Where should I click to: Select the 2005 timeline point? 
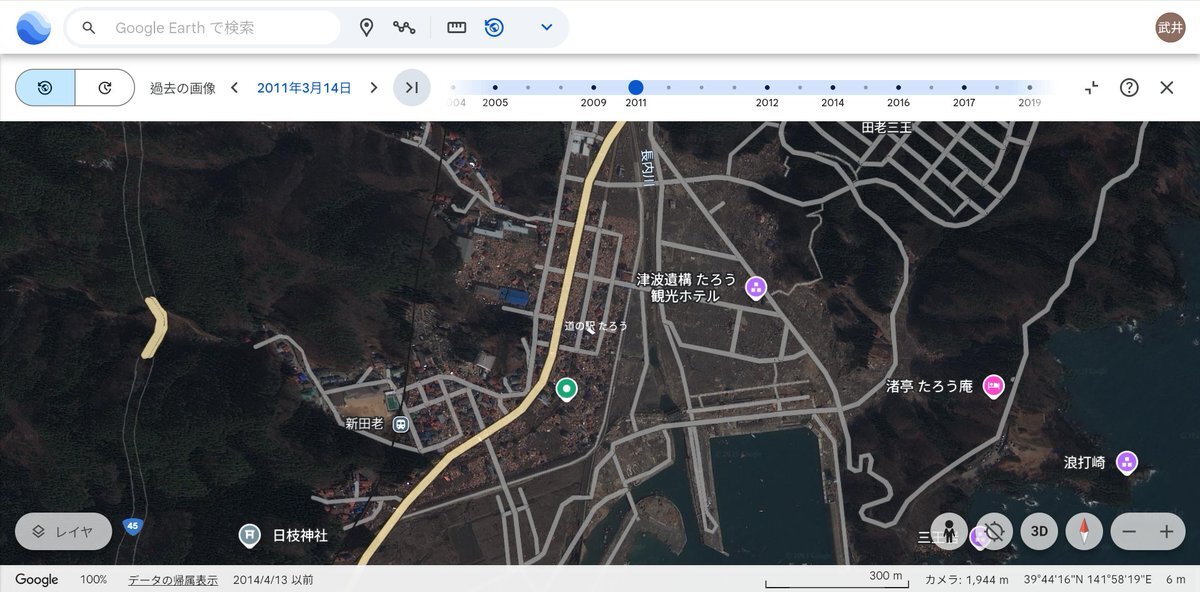[495, 88]
